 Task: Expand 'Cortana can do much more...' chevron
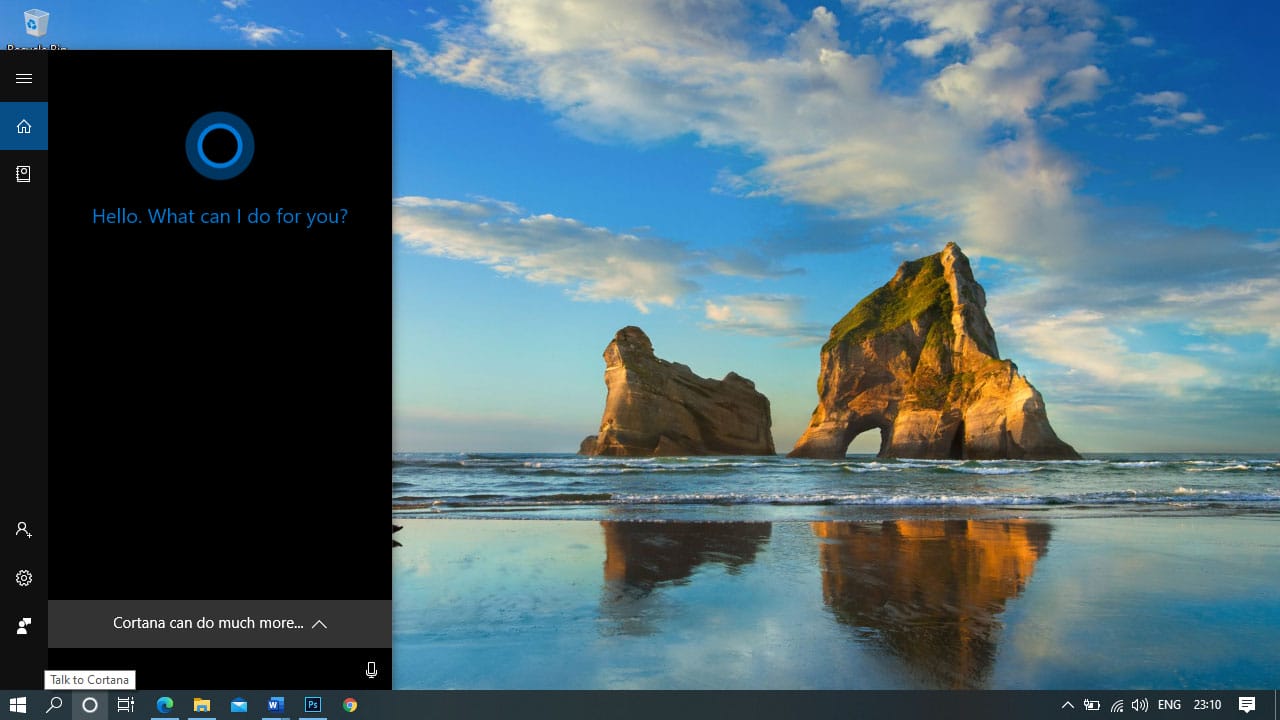tap(319, 624)
